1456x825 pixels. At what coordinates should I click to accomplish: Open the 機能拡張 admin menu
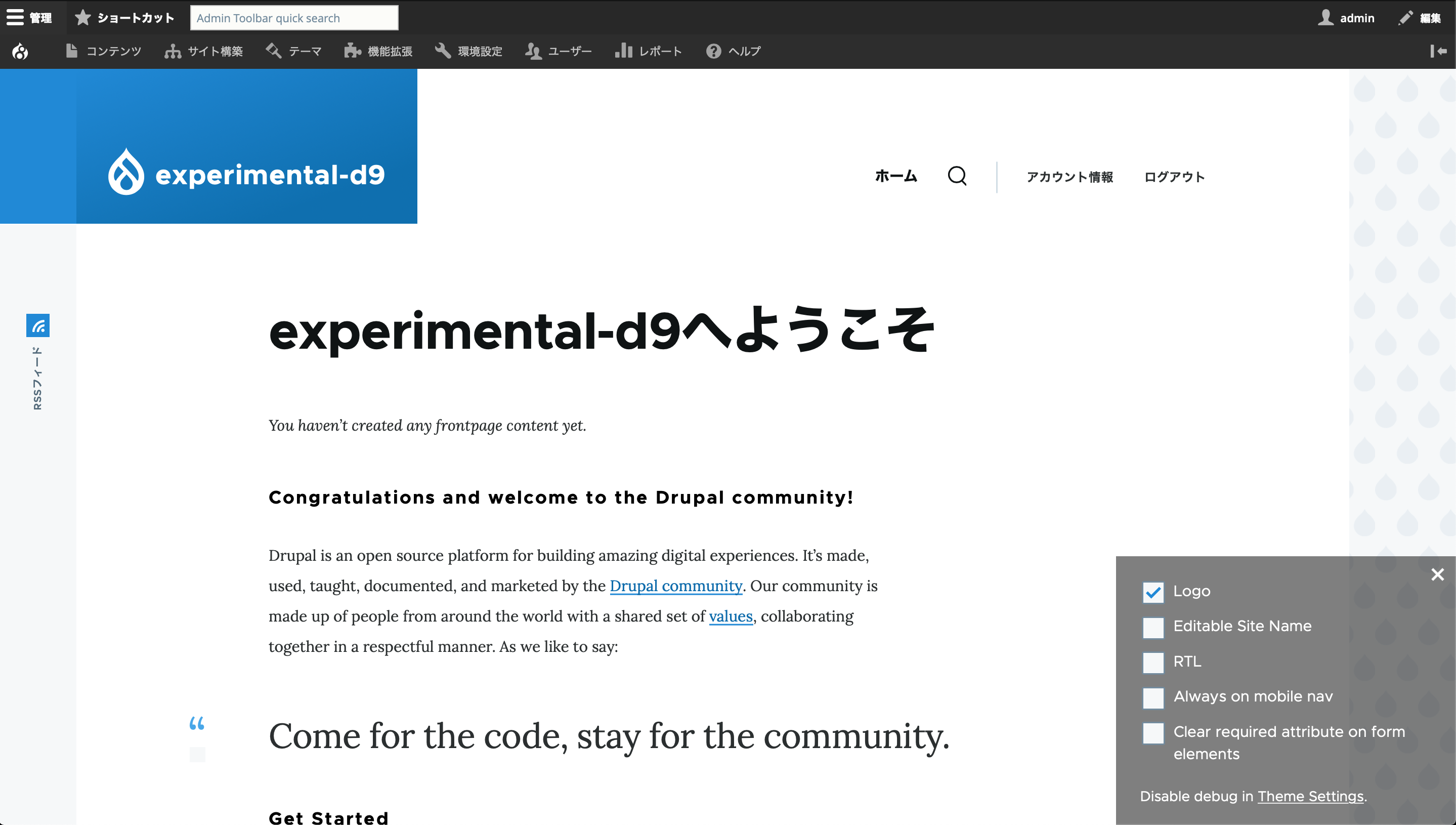pos(378,51)
